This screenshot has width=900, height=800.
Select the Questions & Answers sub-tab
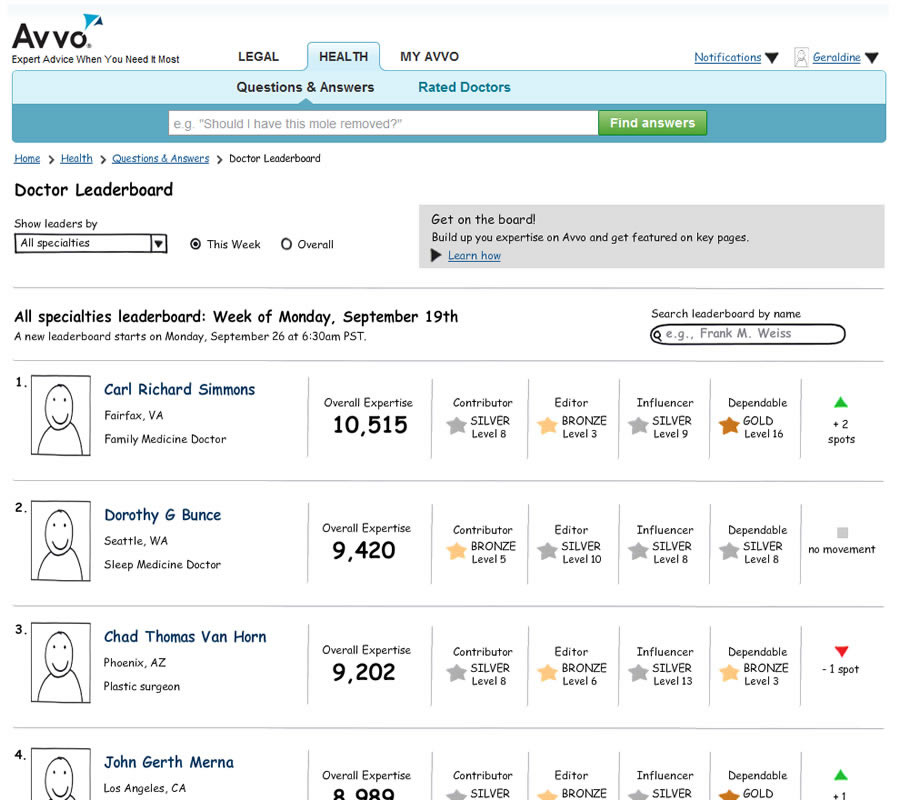[305, 87]
